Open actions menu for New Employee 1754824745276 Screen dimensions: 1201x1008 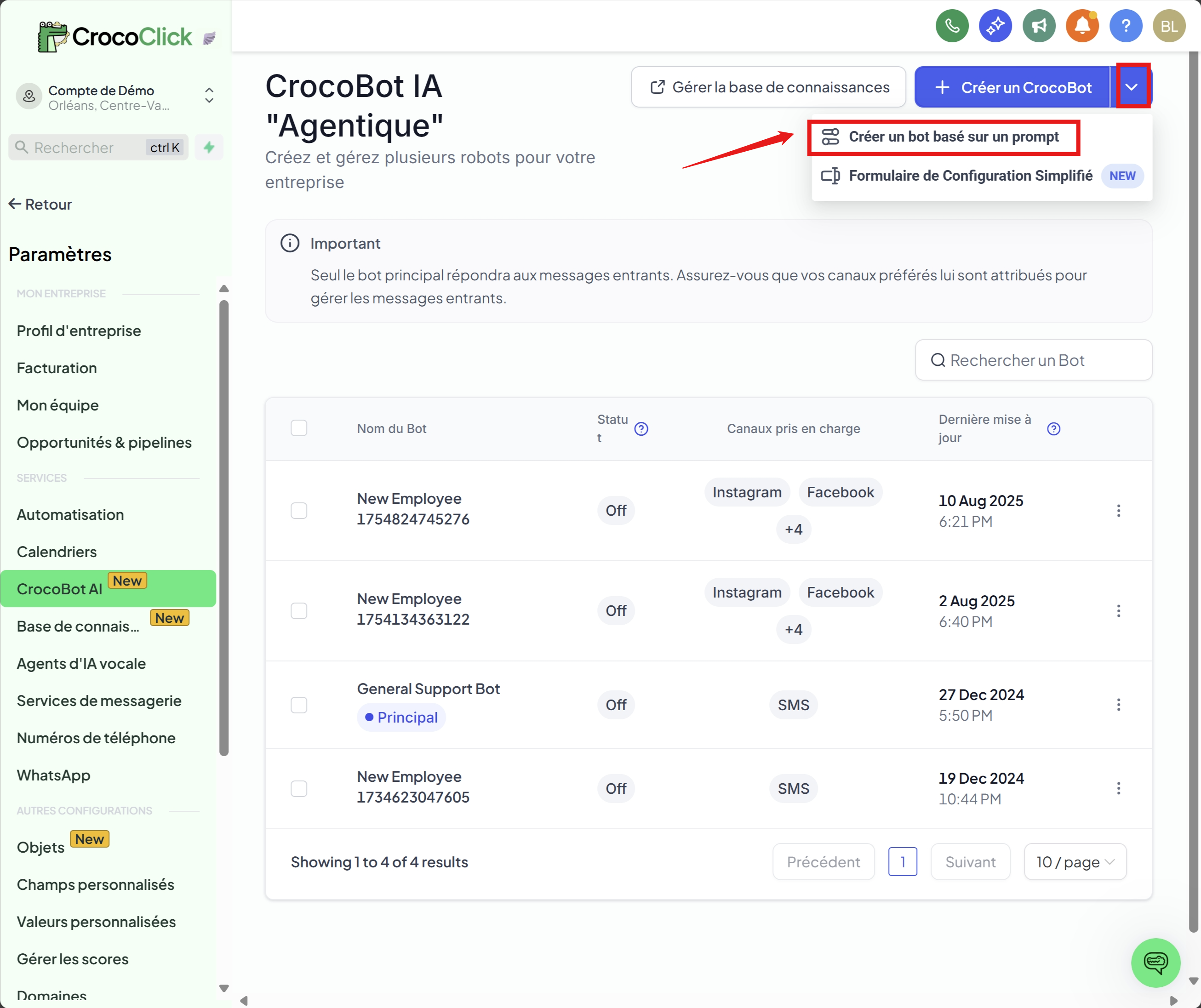(1118, 511)
